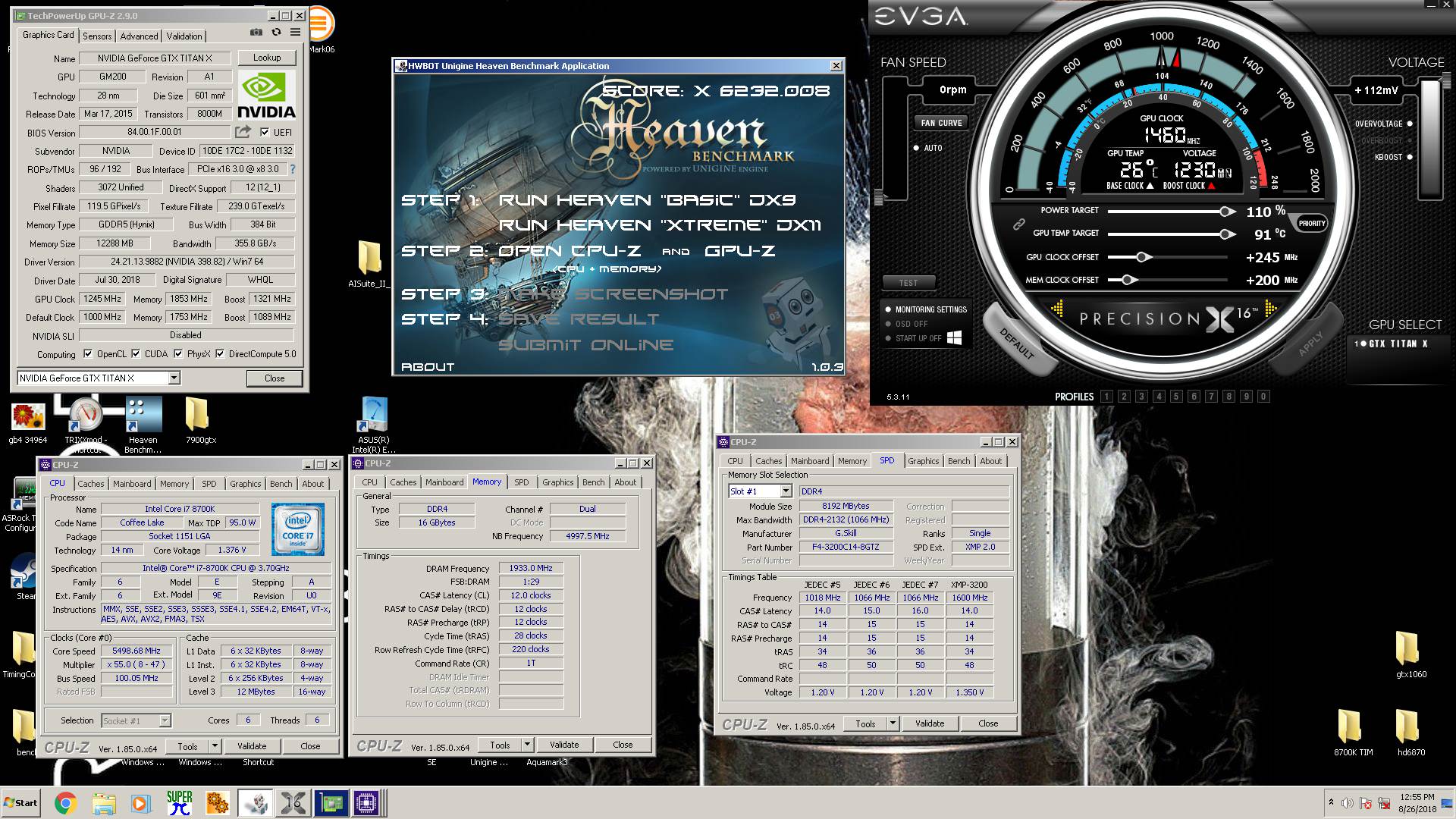Select profile slot 1 in Precision X

(x=1106, y=397)
